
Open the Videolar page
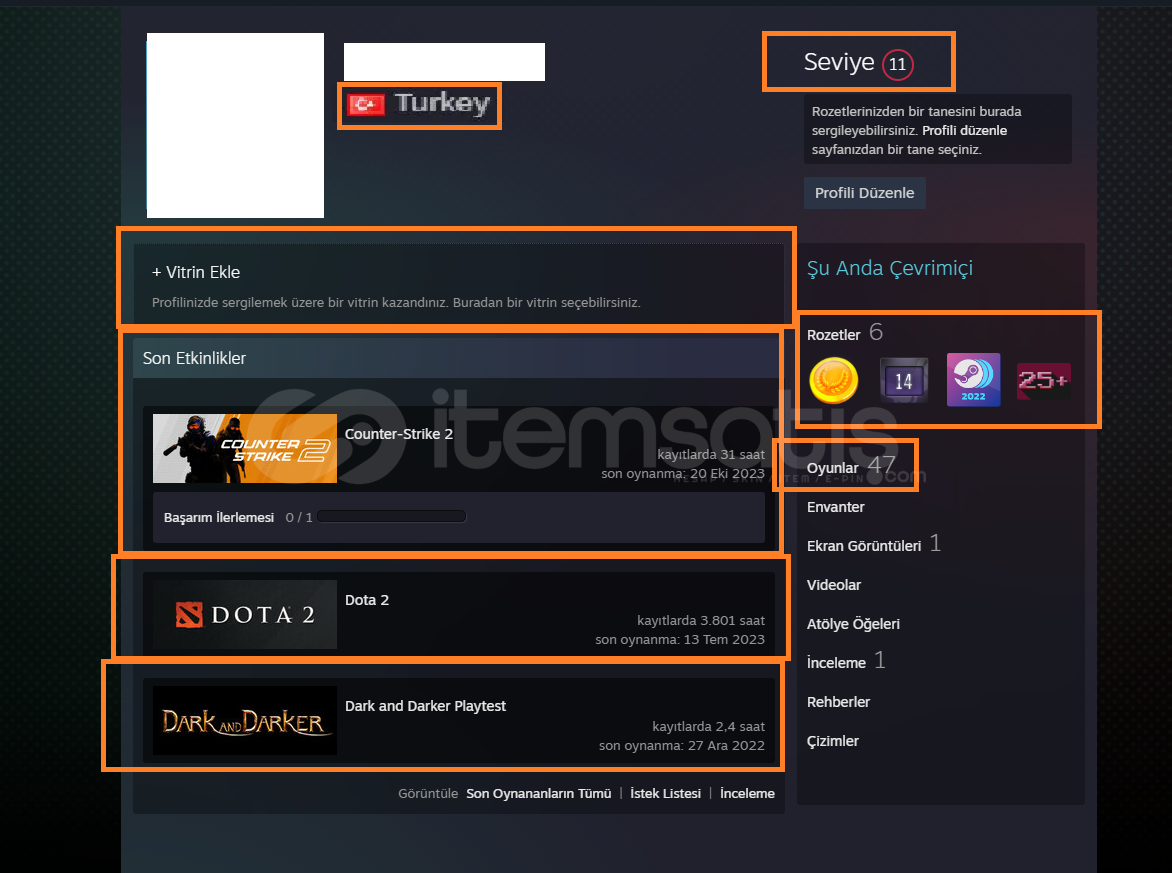click(833, 585)
